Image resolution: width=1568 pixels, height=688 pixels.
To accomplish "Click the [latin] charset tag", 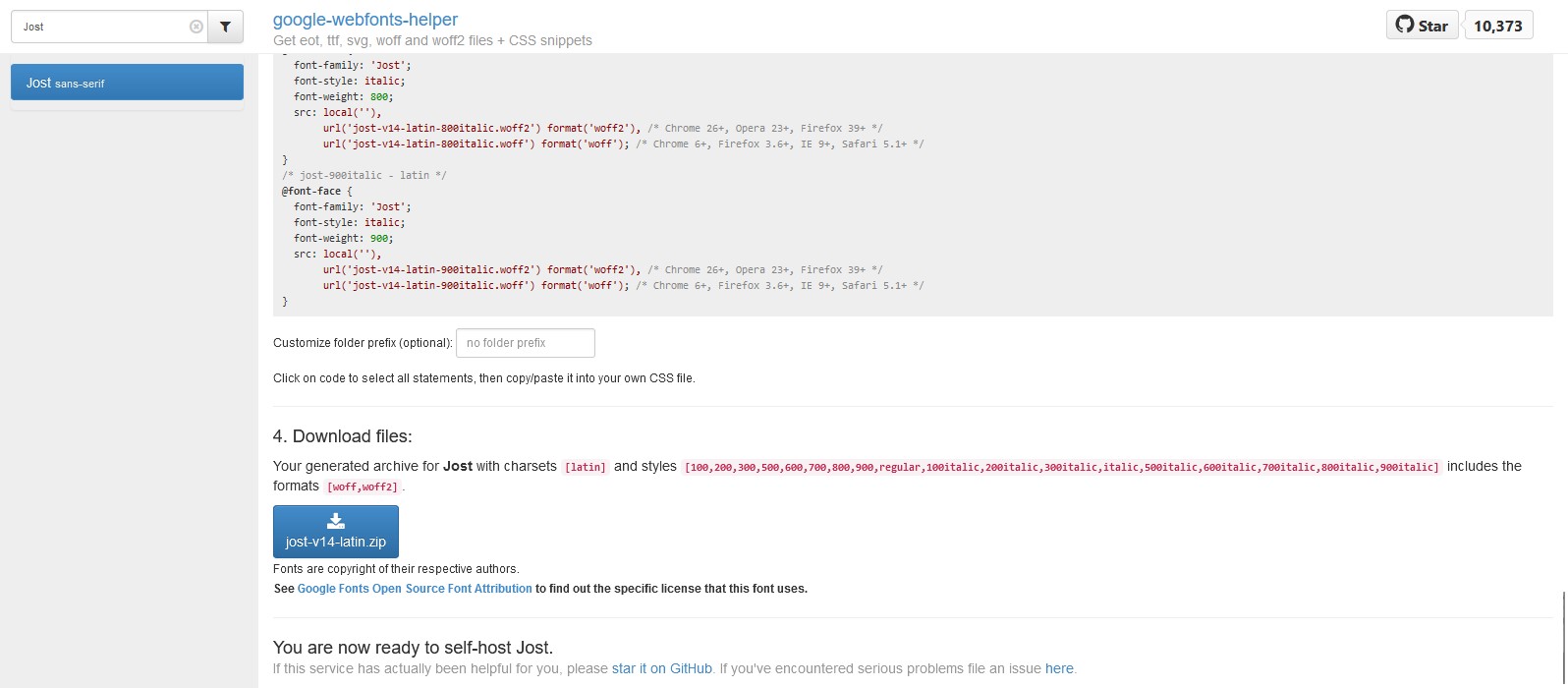I will pos(585,467).
